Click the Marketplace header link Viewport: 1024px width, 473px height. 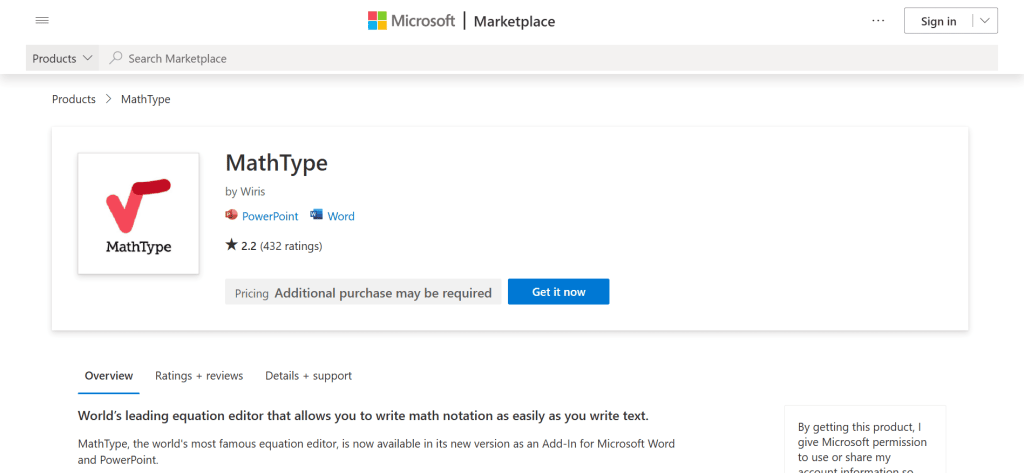[x=514, y=21]
